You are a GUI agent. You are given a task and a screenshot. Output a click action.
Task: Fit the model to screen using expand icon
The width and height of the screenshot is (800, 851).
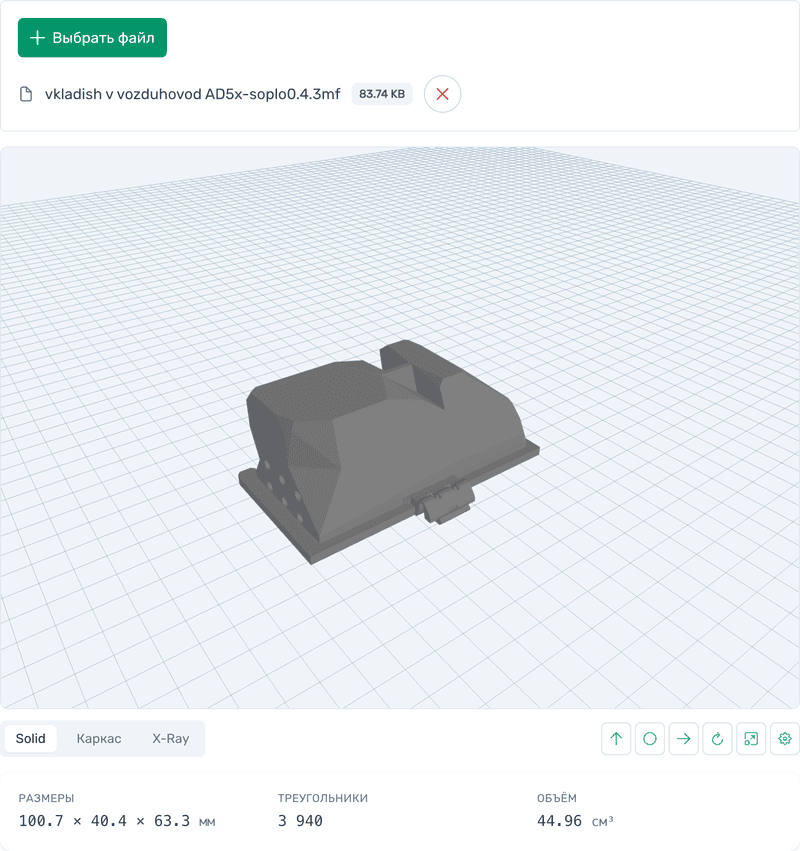(x=752, y=739)
